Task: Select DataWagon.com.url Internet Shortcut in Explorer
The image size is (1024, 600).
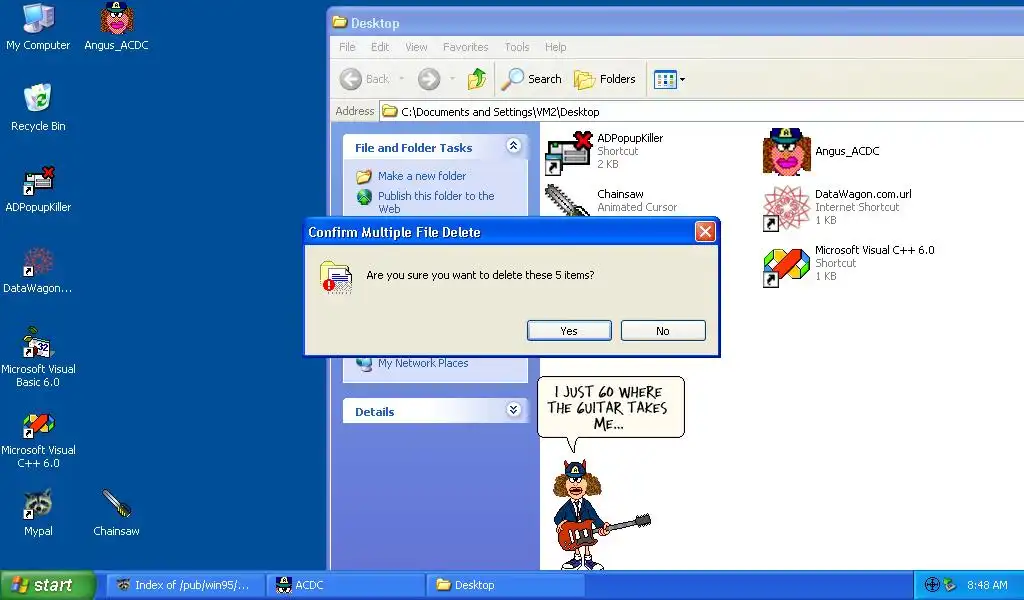Action: point(837,208)
